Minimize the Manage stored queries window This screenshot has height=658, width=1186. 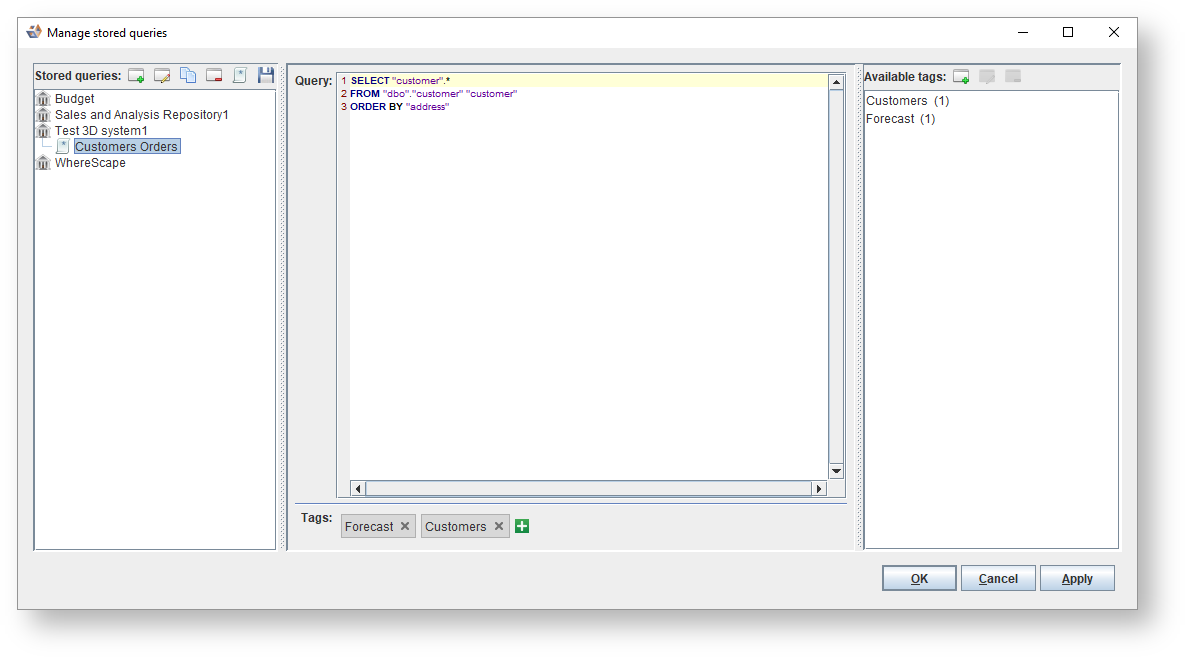(1023, 32)
